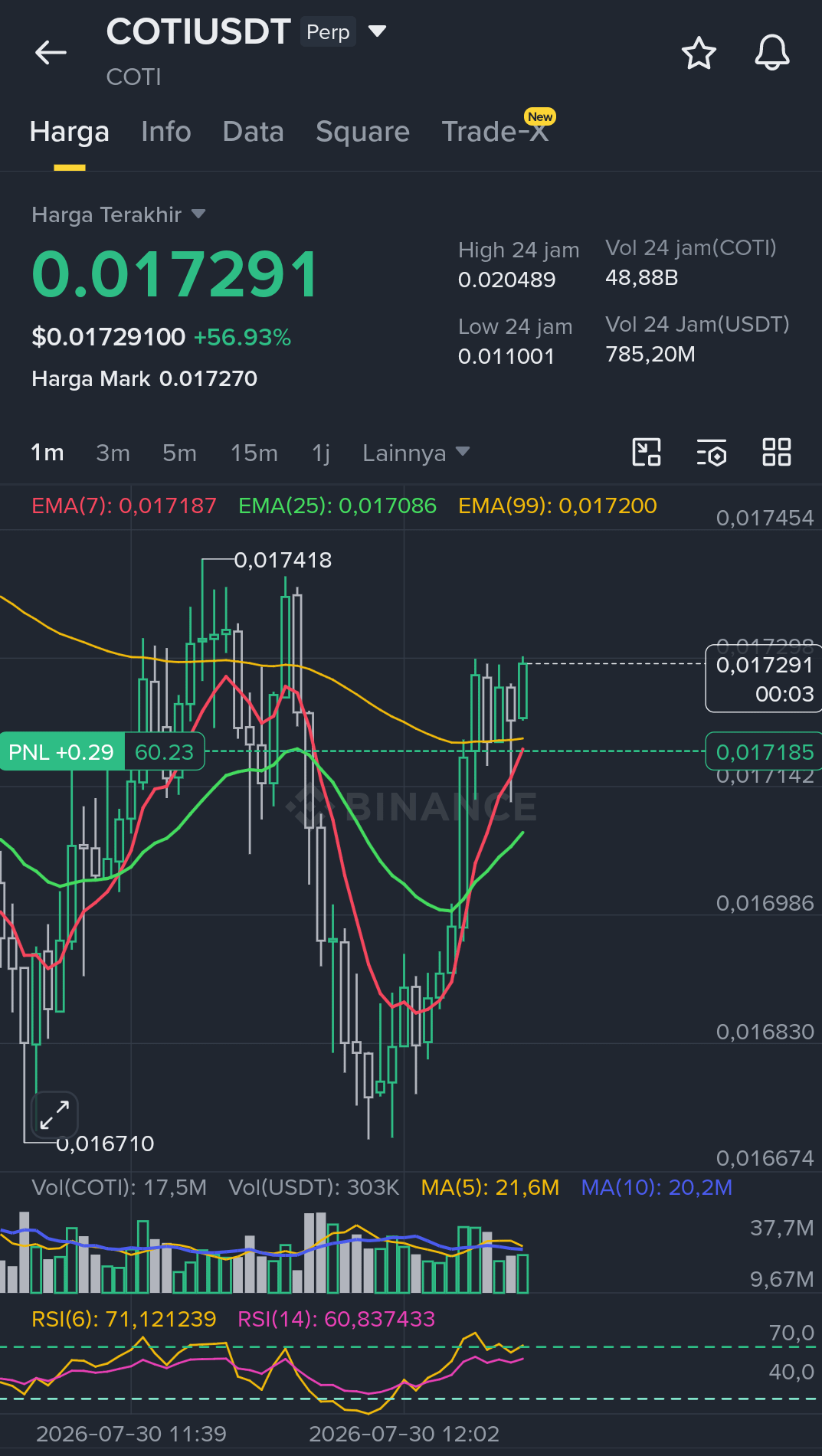Image resolution: width=822 pixels, height=1456 pixels.
Task: Select the 3m timeframe
Action: (x=113, y=453)
